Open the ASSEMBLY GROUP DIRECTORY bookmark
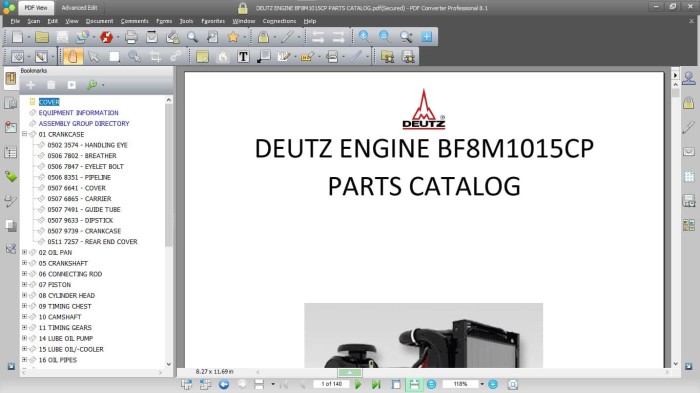The image size is (700, 393). pyautogui.click(x=84, y=124)
